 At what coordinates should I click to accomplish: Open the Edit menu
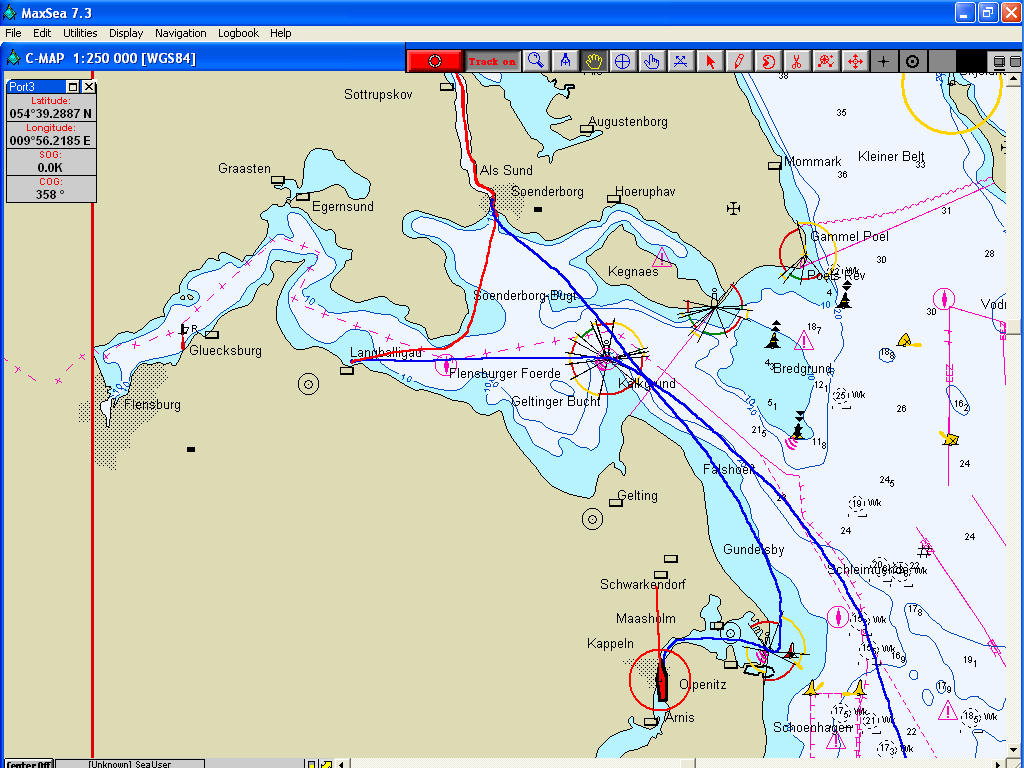pyautogui.click(x=42, y=33)
